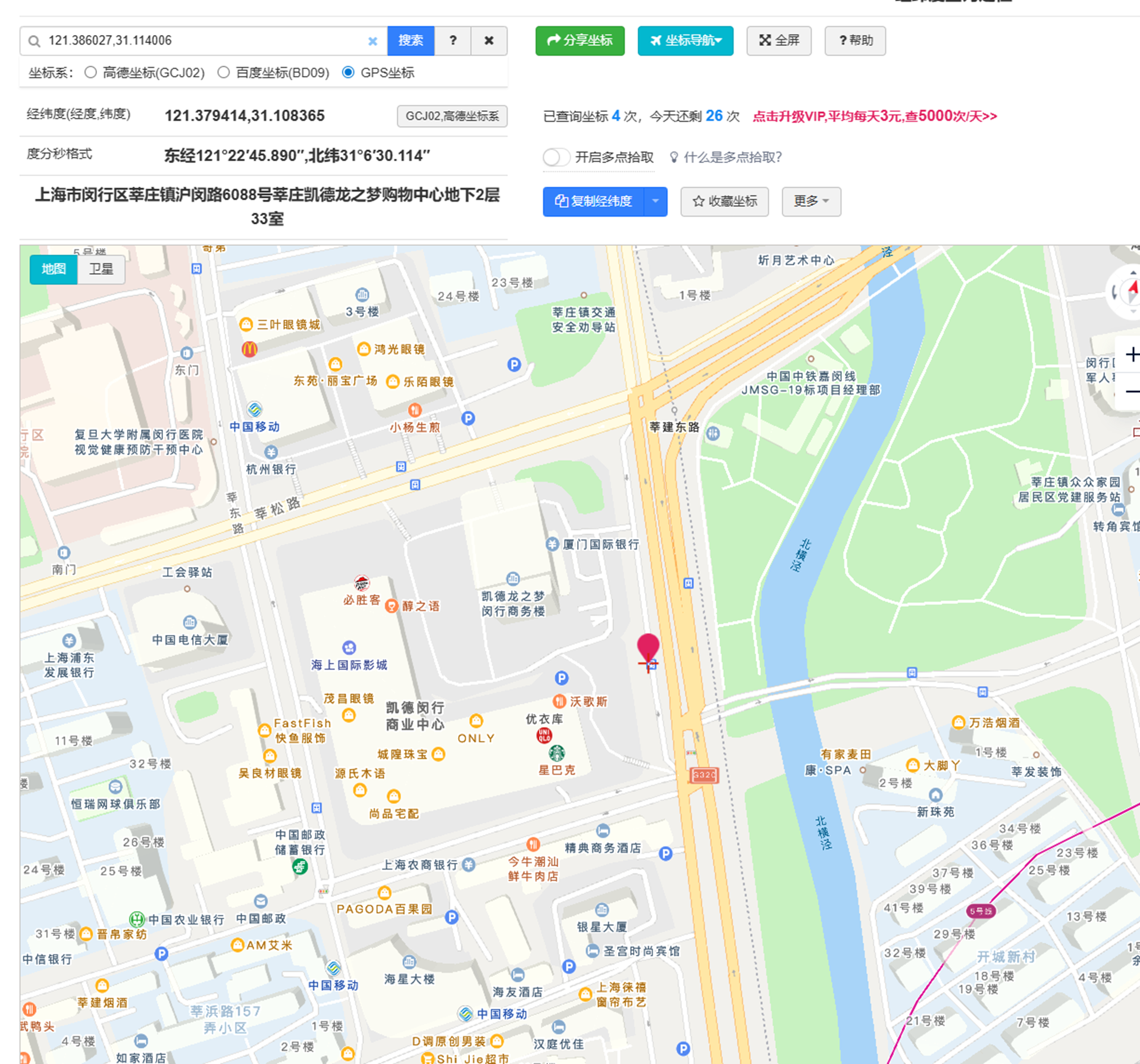Screen dimensions: 1140x1064
Task: Switch to the 卫星 map view tab
Action: coord(101,269)
